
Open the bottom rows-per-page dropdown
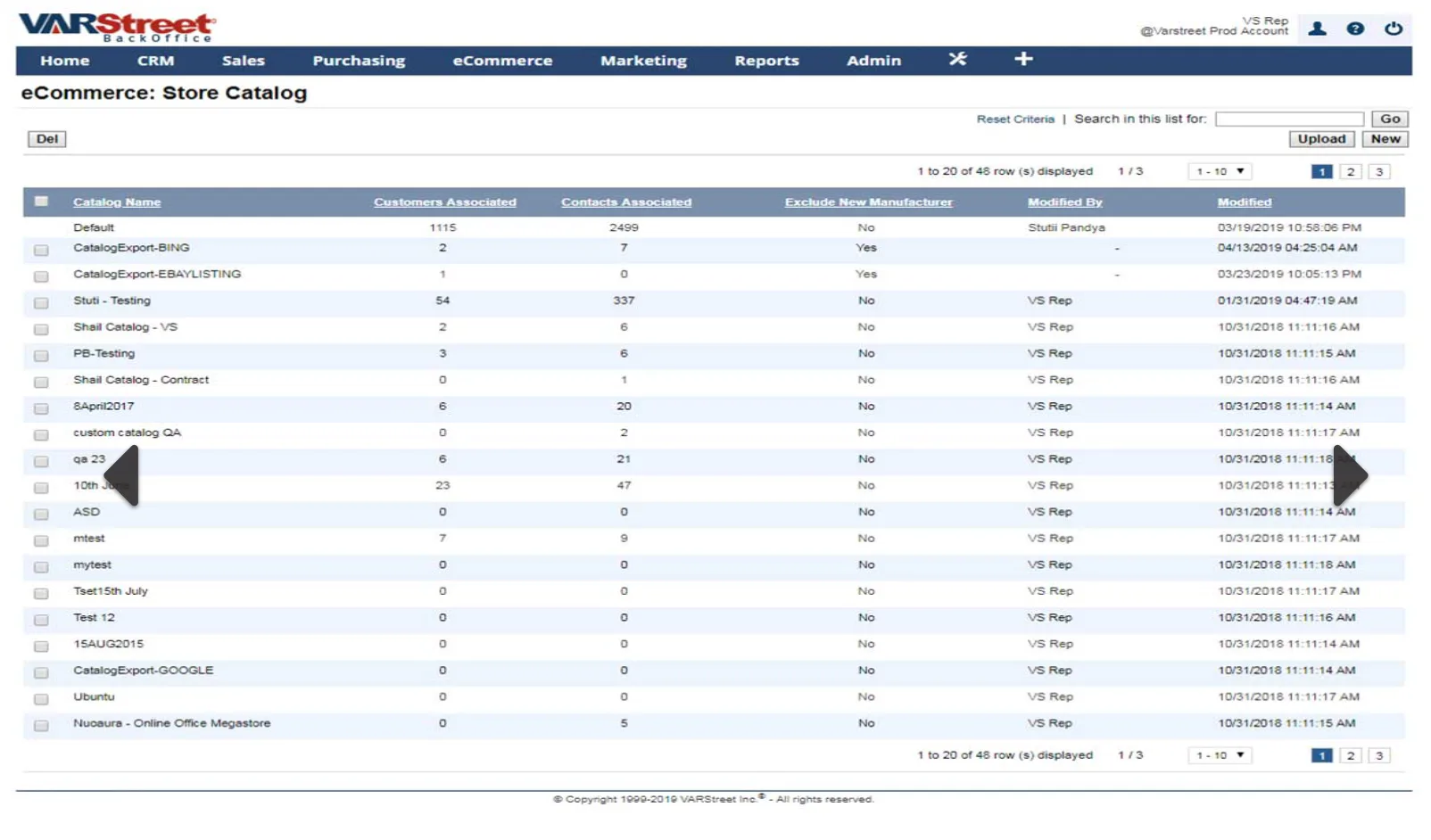pos(1220,755)
